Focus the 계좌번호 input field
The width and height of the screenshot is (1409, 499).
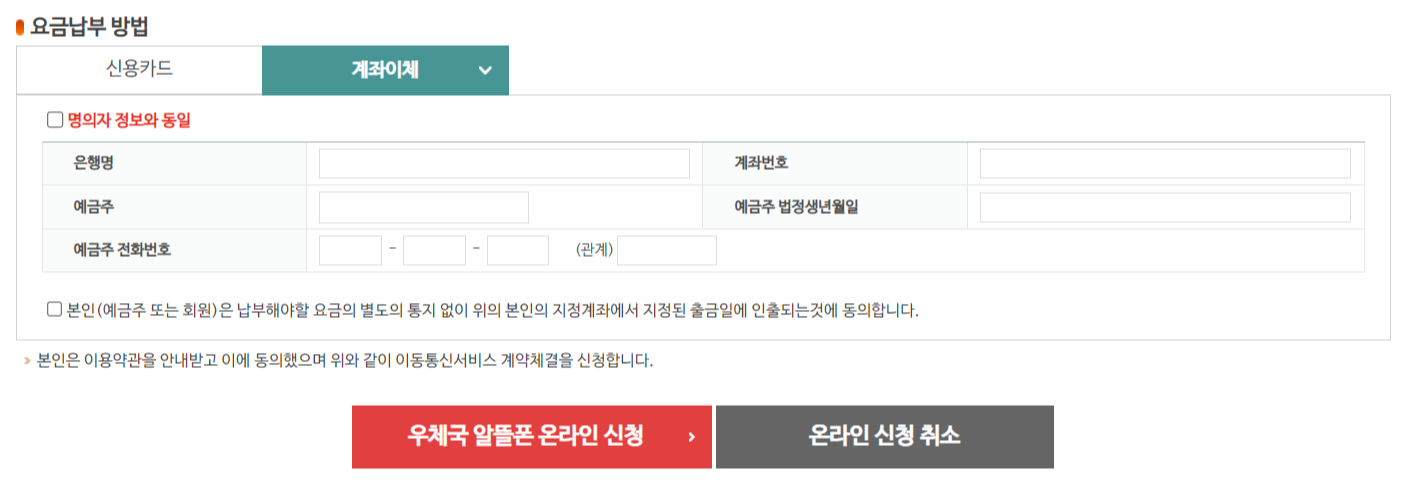[1165, 164]
